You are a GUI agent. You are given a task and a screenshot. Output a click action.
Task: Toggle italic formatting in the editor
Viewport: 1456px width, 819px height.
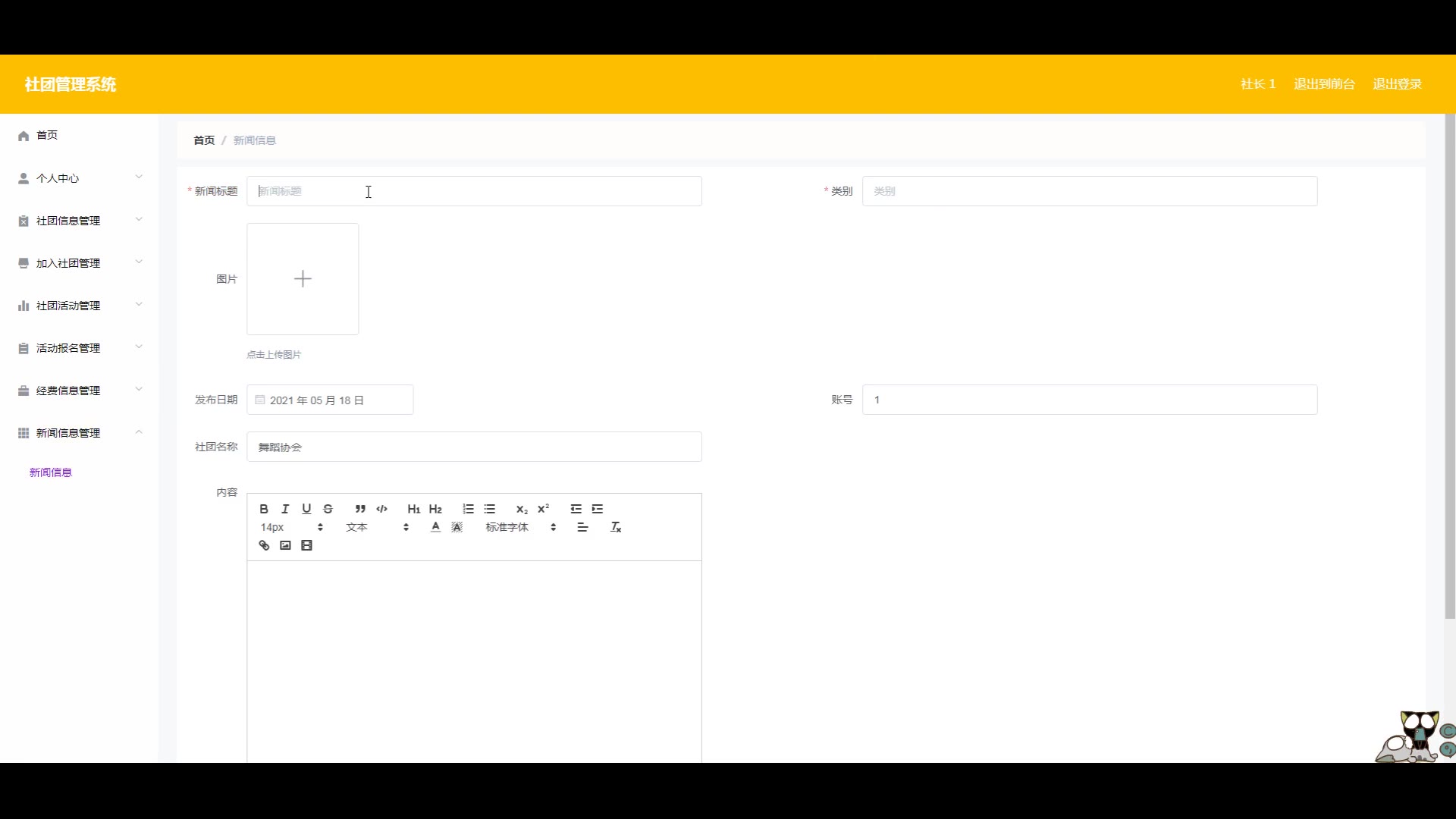pos(285,509)
